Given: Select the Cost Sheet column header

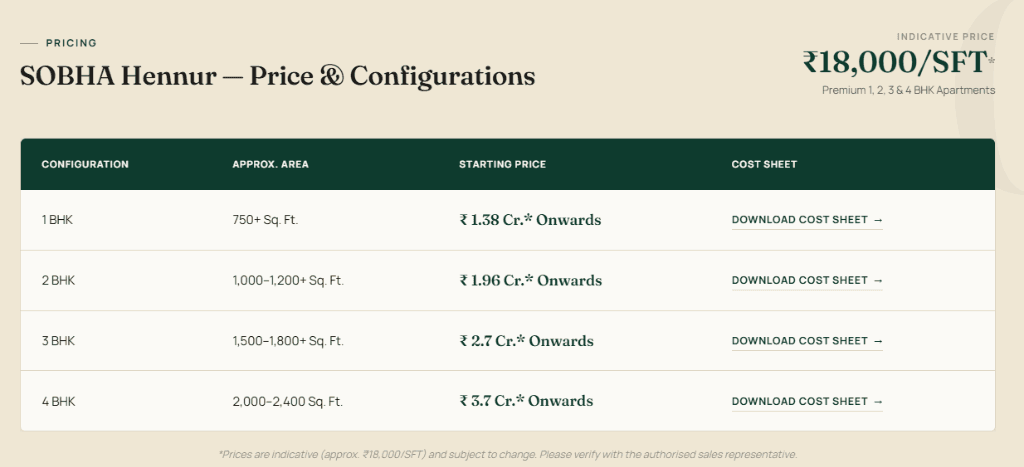Looking at the screenshot, I should click(x=764, y=165).
